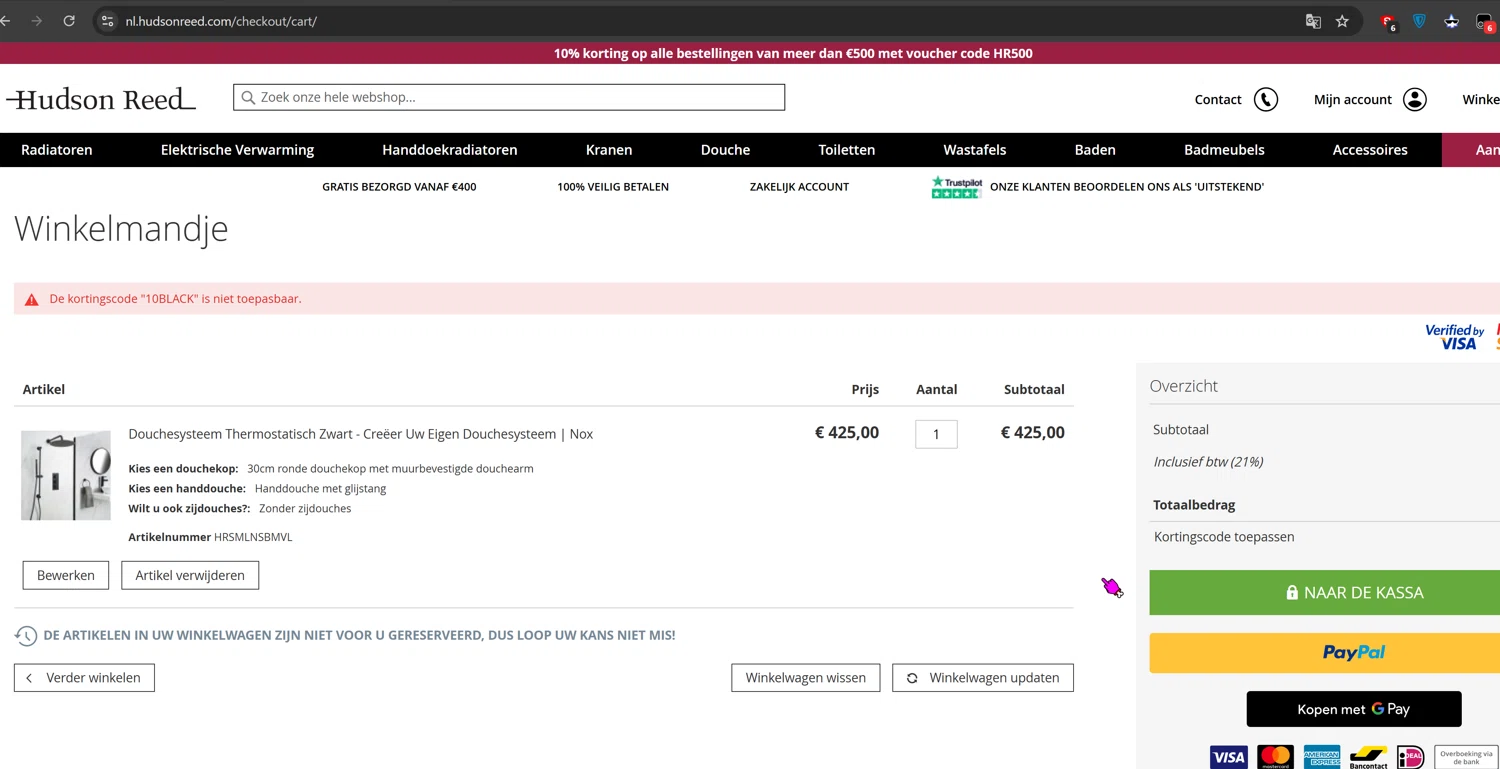Click the Overboeking via de bank icon
The image size is (1500, 769).
tap(1466, 757)
